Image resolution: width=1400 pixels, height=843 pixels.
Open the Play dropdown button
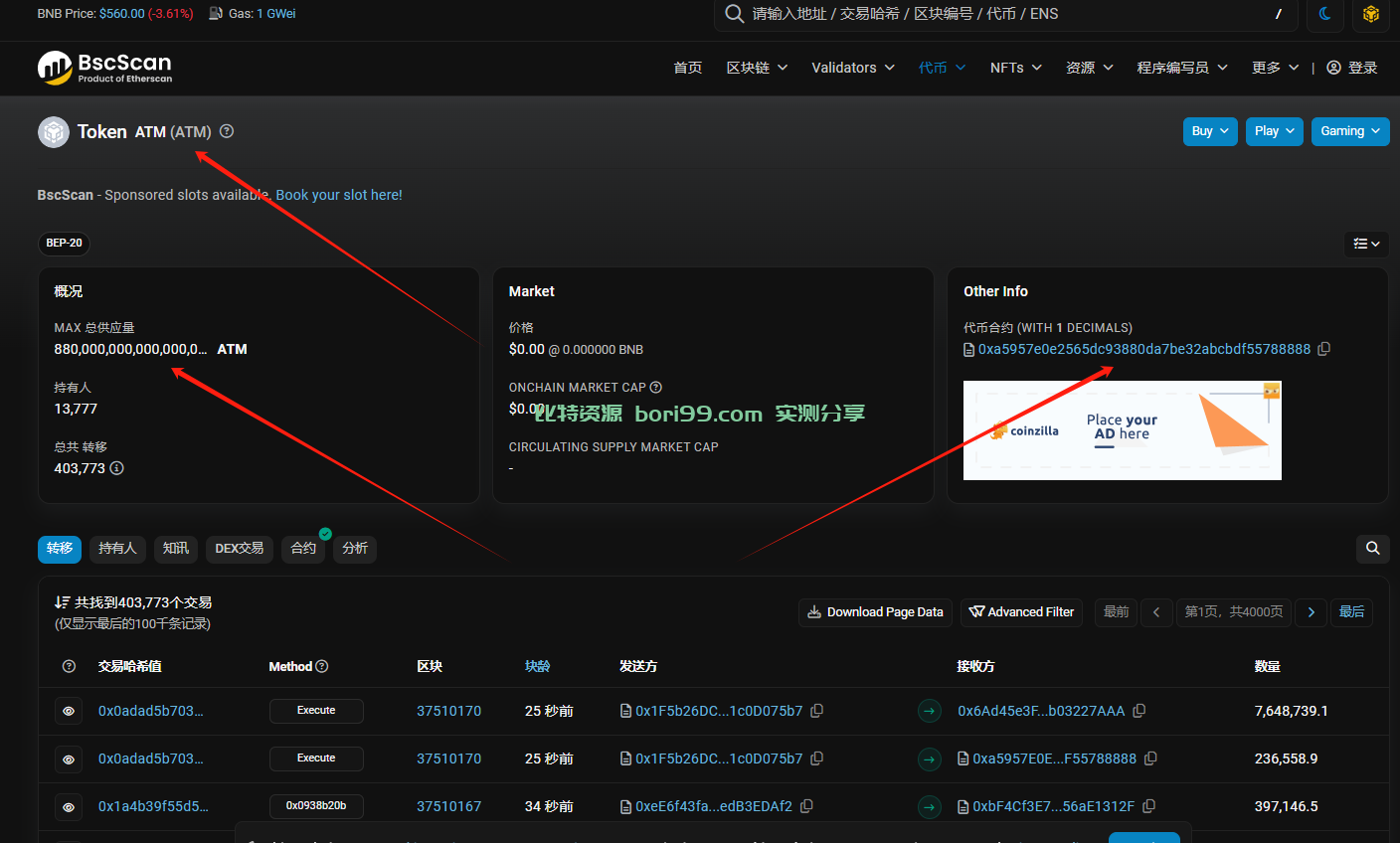point(1275,131)
